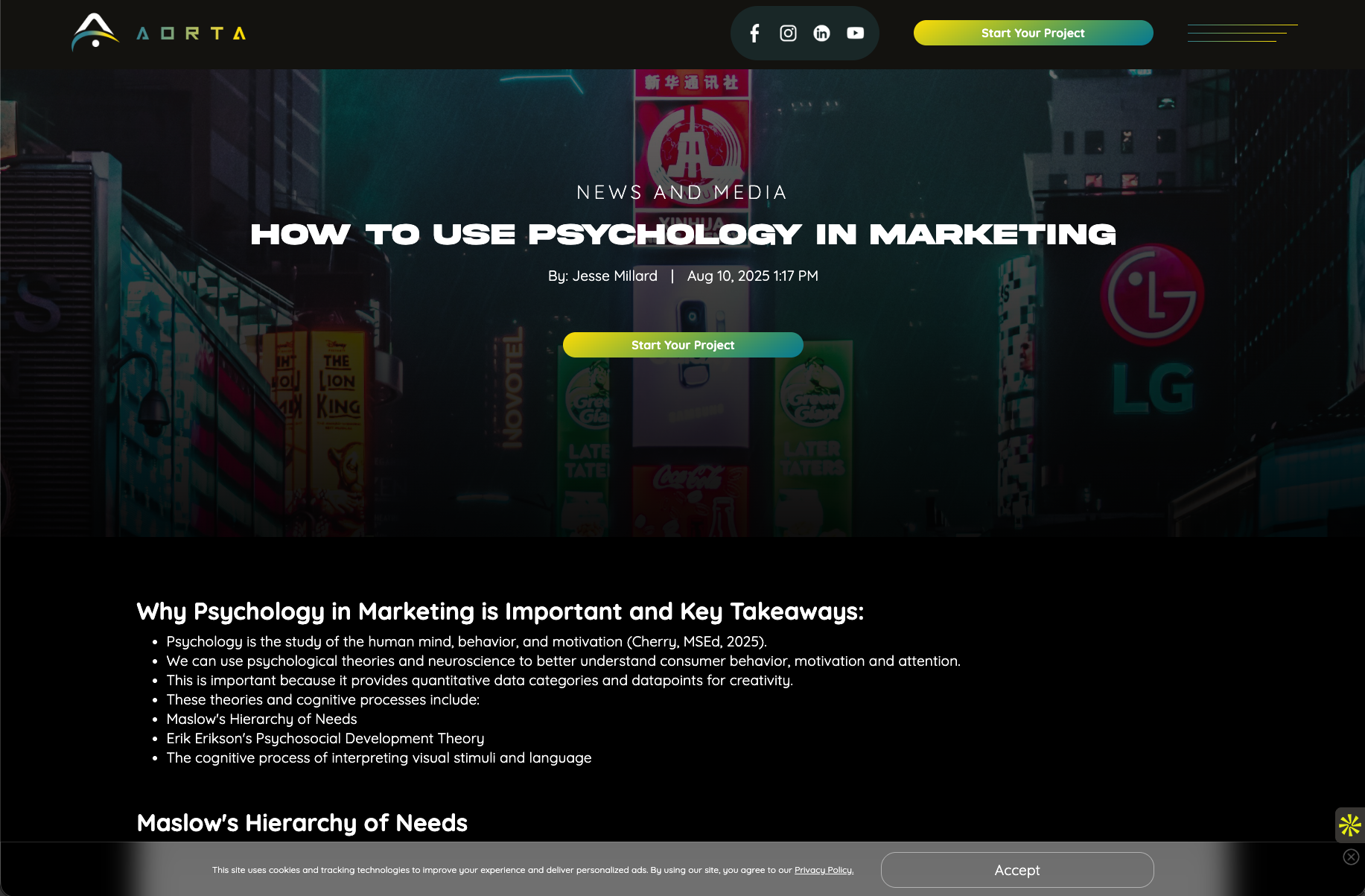Open the gradient-lines hamburger menu
The height and width of the screenshot is (896, 1365).
tap(1242, 33)
